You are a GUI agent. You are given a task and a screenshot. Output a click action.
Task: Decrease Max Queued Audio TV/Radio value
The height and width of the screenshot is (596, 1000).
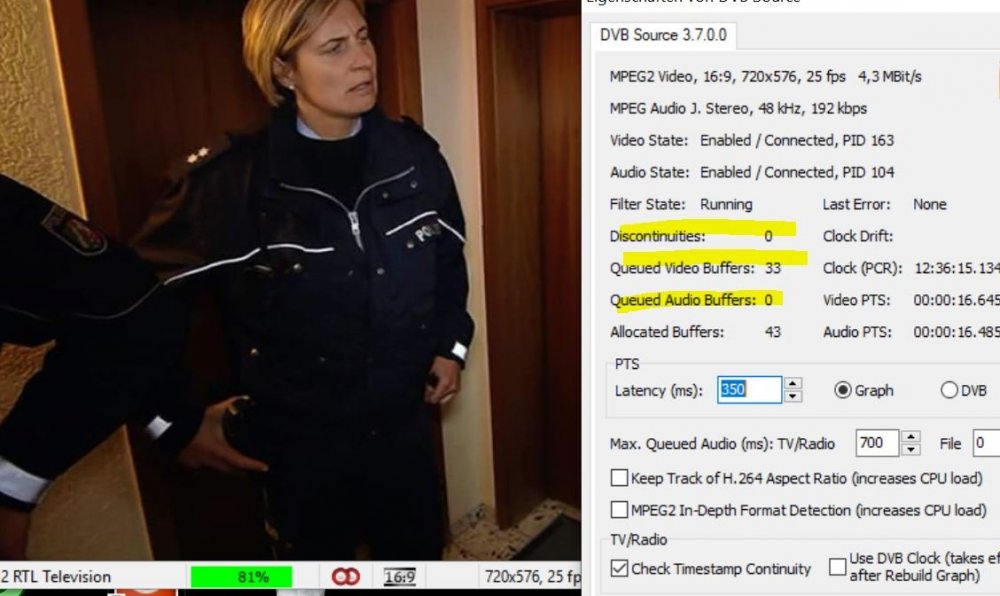tap(911, 449)
